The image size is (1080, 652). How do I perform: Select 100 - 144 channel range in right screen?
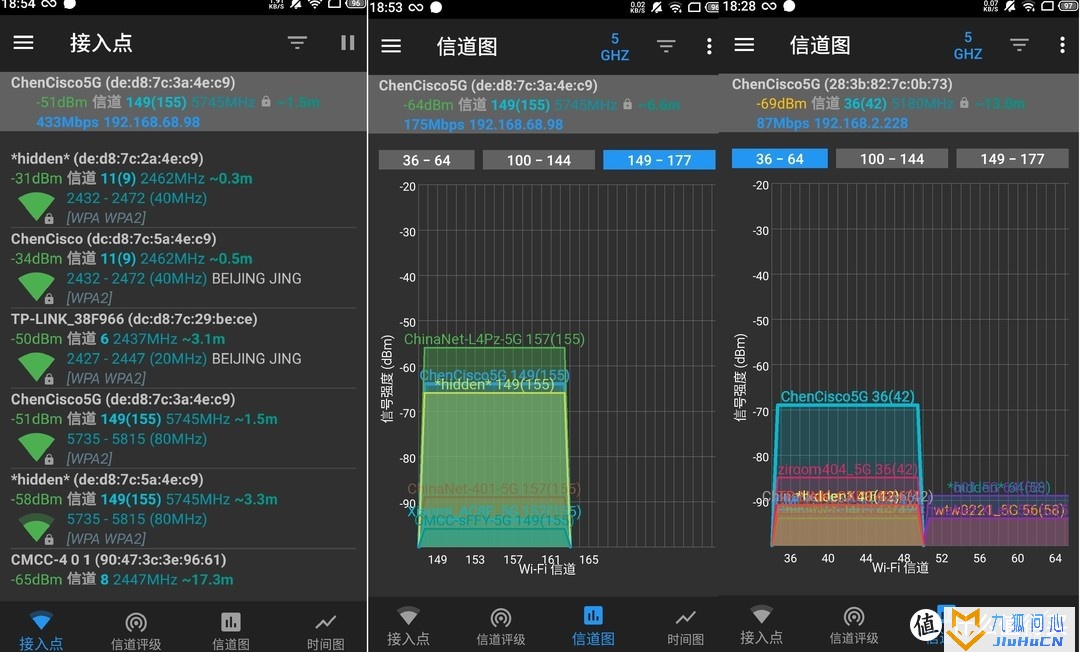892,158
